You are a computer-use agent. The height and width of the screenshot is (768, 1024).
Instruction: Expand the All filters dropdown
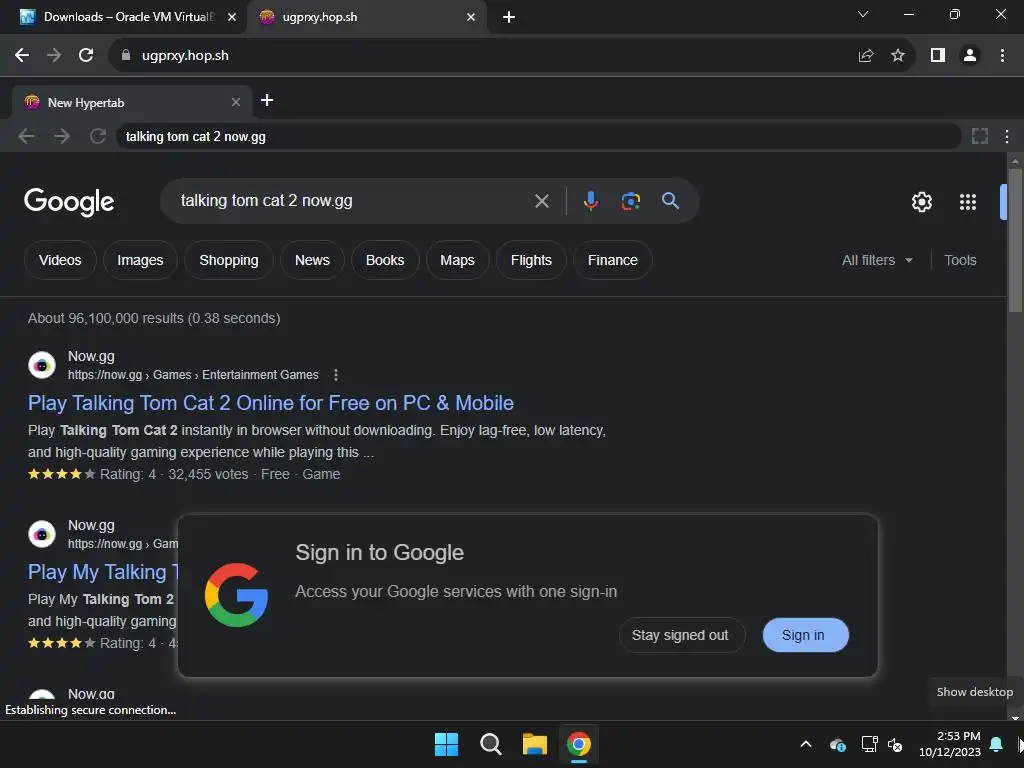(877, 260)
